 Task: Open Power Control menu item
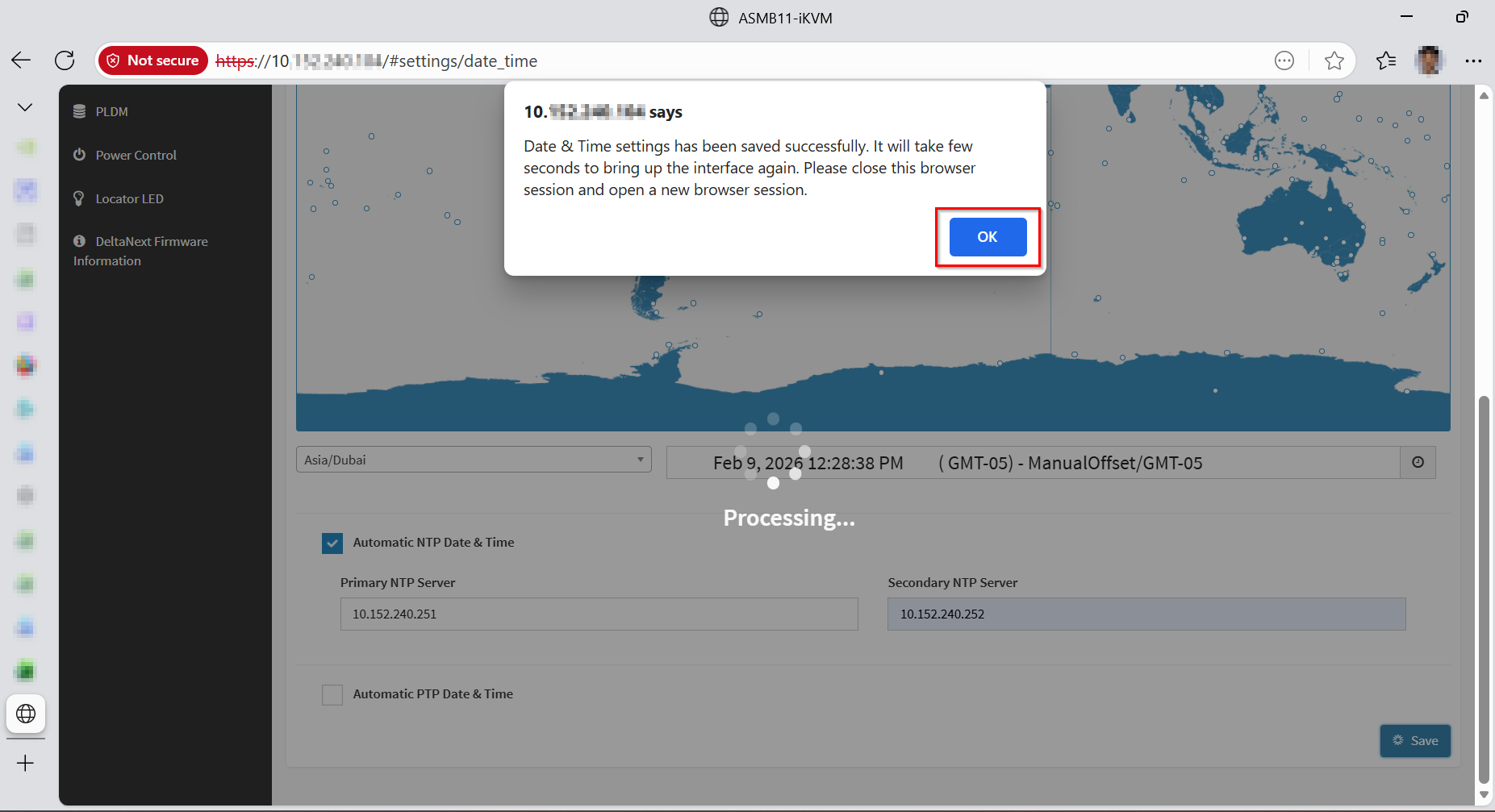tap(136, 155)
